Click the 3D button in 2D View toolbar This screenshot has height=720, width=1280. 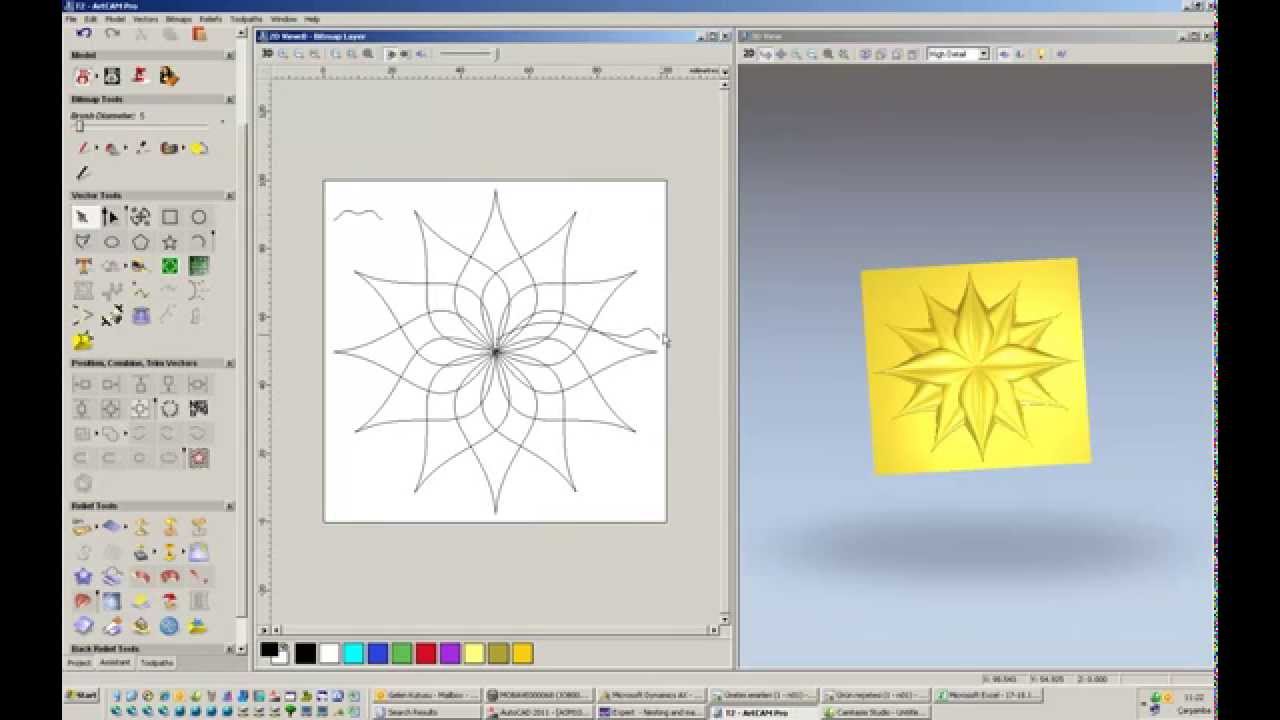[268, 53]
